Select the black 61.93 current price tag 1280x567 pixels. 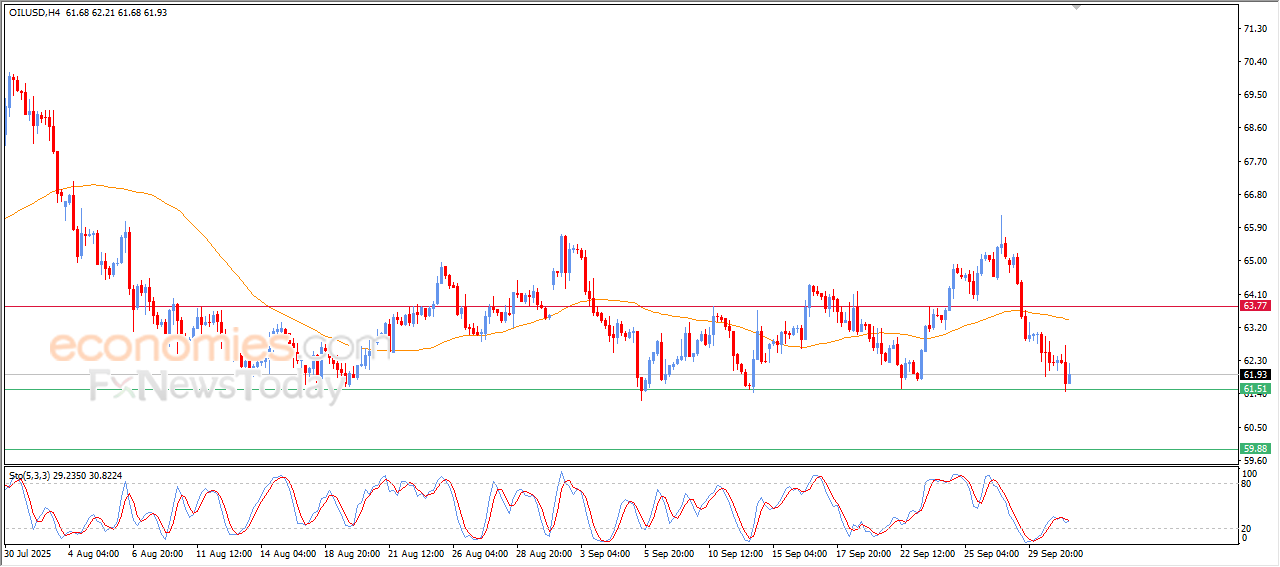pyautogui.click(x=1254, y=374)
